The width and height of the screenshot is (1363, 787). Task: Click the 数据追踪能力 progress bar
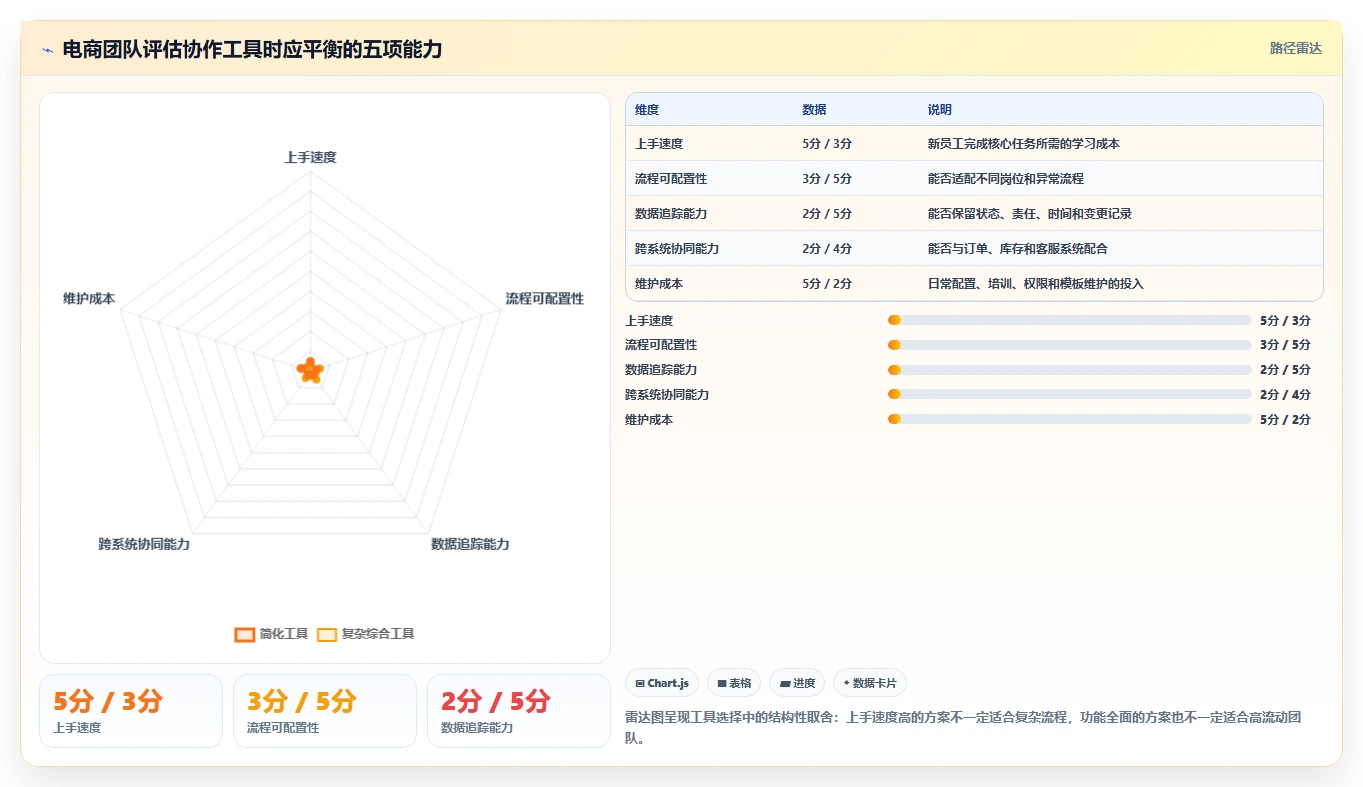(x=1069, y=370)
